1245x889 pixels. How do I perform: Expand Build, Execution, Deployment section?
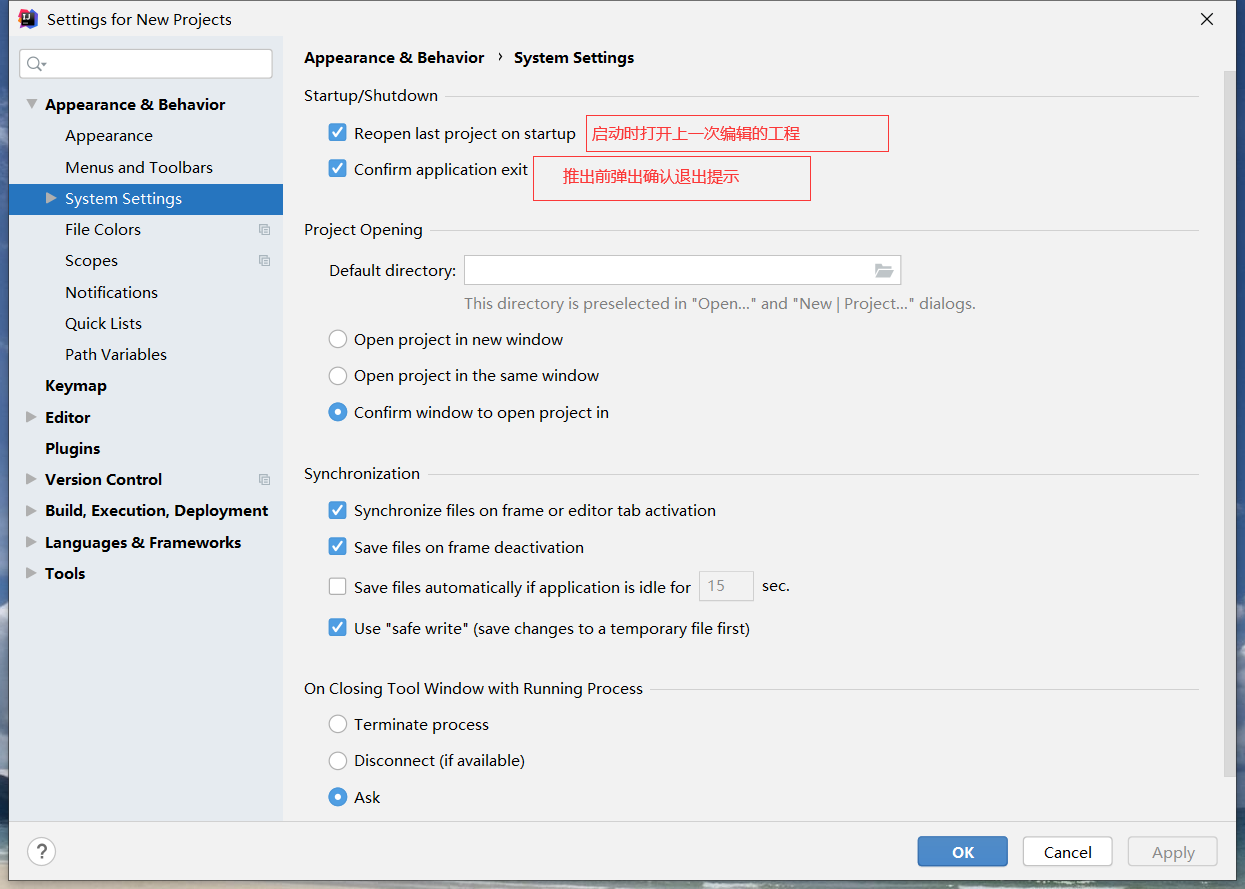coord(31,511)
